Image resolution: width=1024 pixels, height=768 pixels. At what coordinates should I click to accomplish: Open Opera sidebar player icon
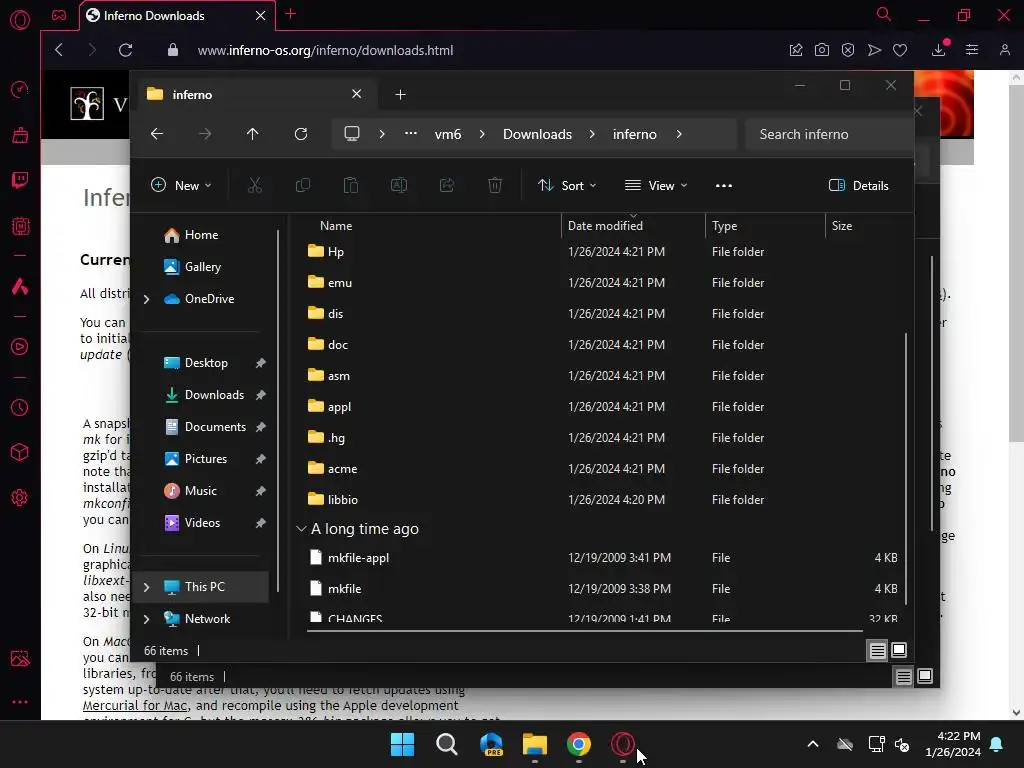20,346
